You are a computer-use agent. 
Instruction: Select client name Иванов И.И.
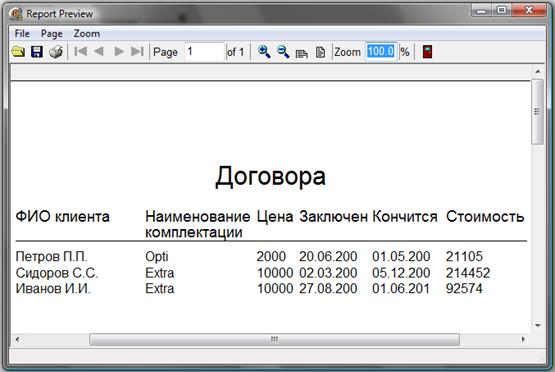point(53,289)
